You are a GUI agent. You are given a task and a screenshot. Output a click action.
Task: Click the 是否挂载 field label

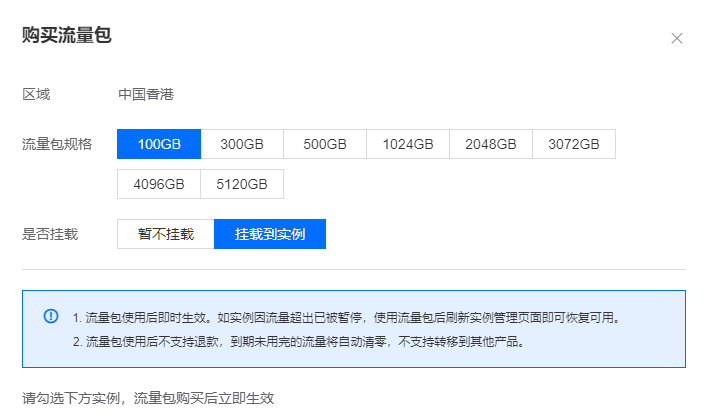click(x=50, y=234)
